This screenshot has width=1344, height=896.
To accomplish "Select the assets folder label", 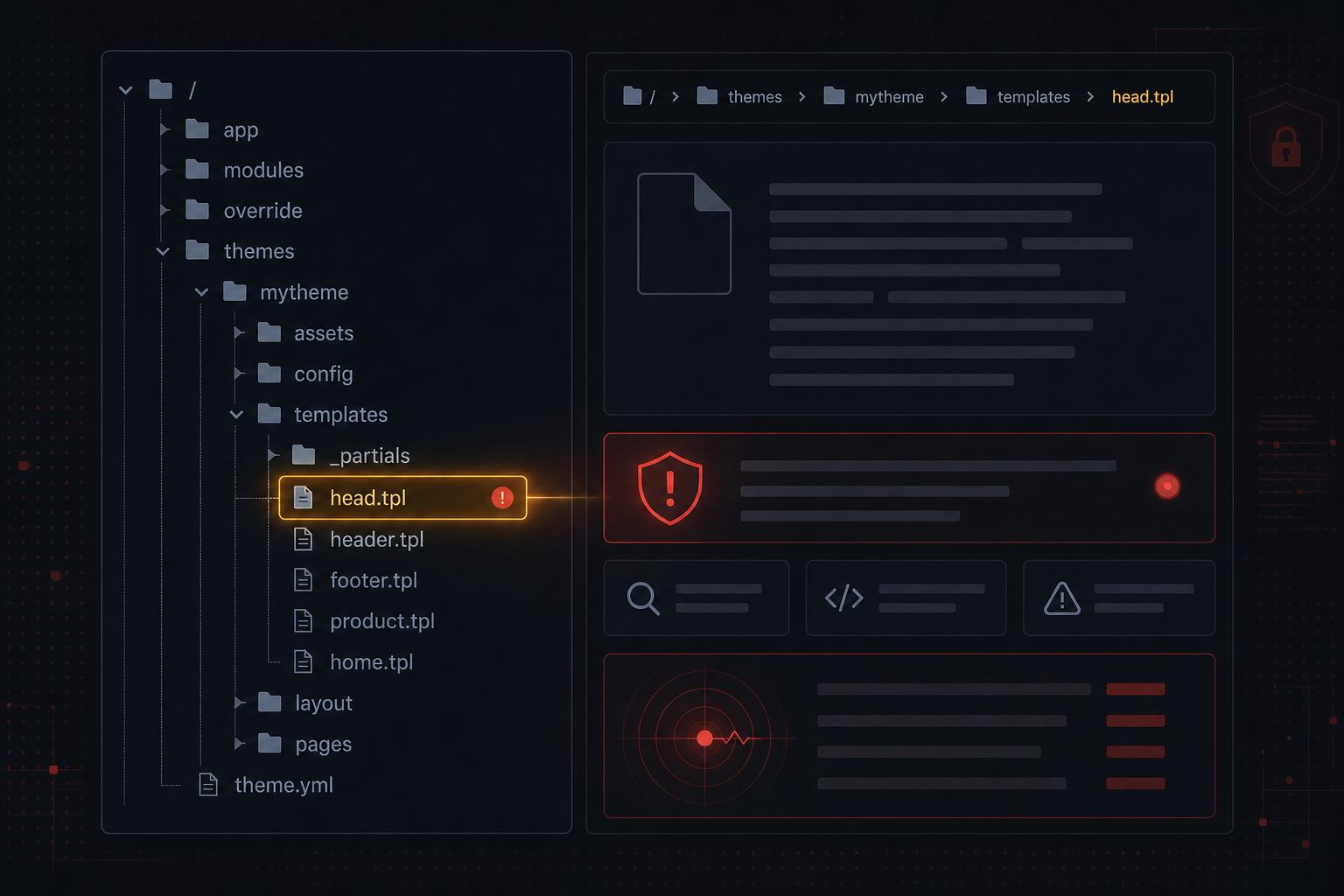I will pyautogui.click(x=324, y=333).
